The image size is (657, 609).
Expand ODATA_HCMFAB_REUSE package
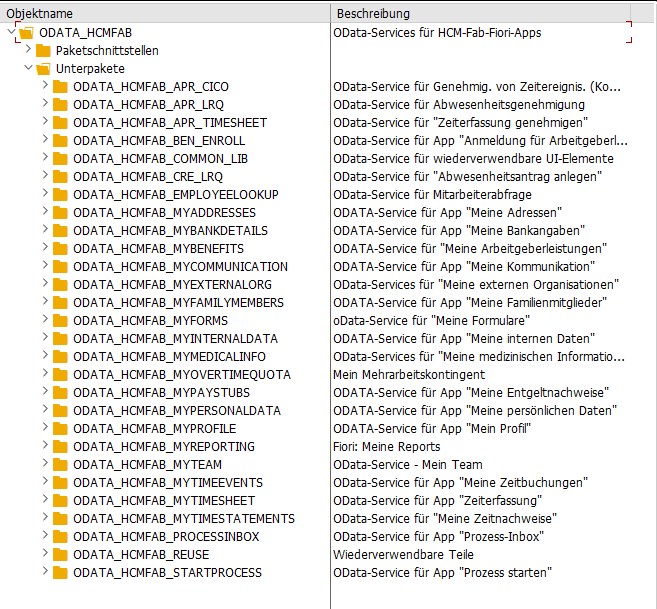pos(45,554)
